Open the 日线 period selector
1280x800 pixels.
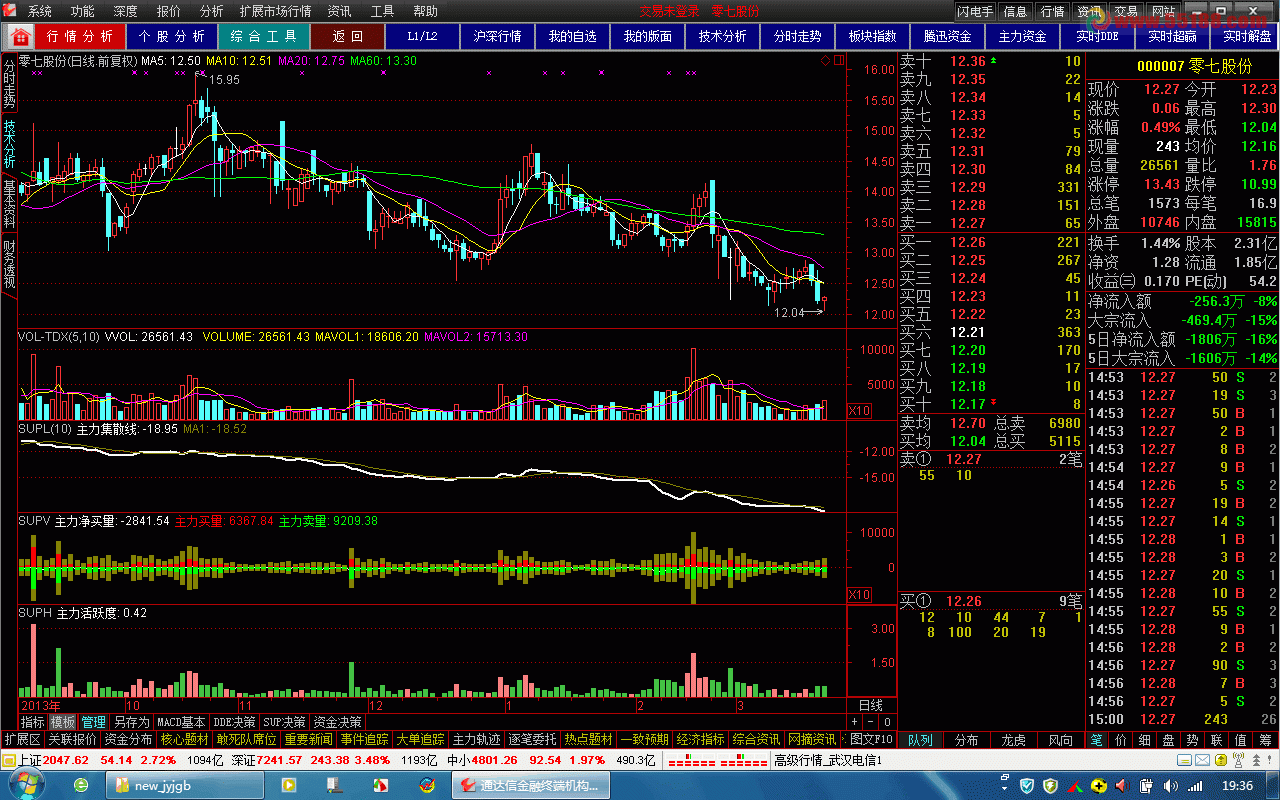(x=871, y=705)
